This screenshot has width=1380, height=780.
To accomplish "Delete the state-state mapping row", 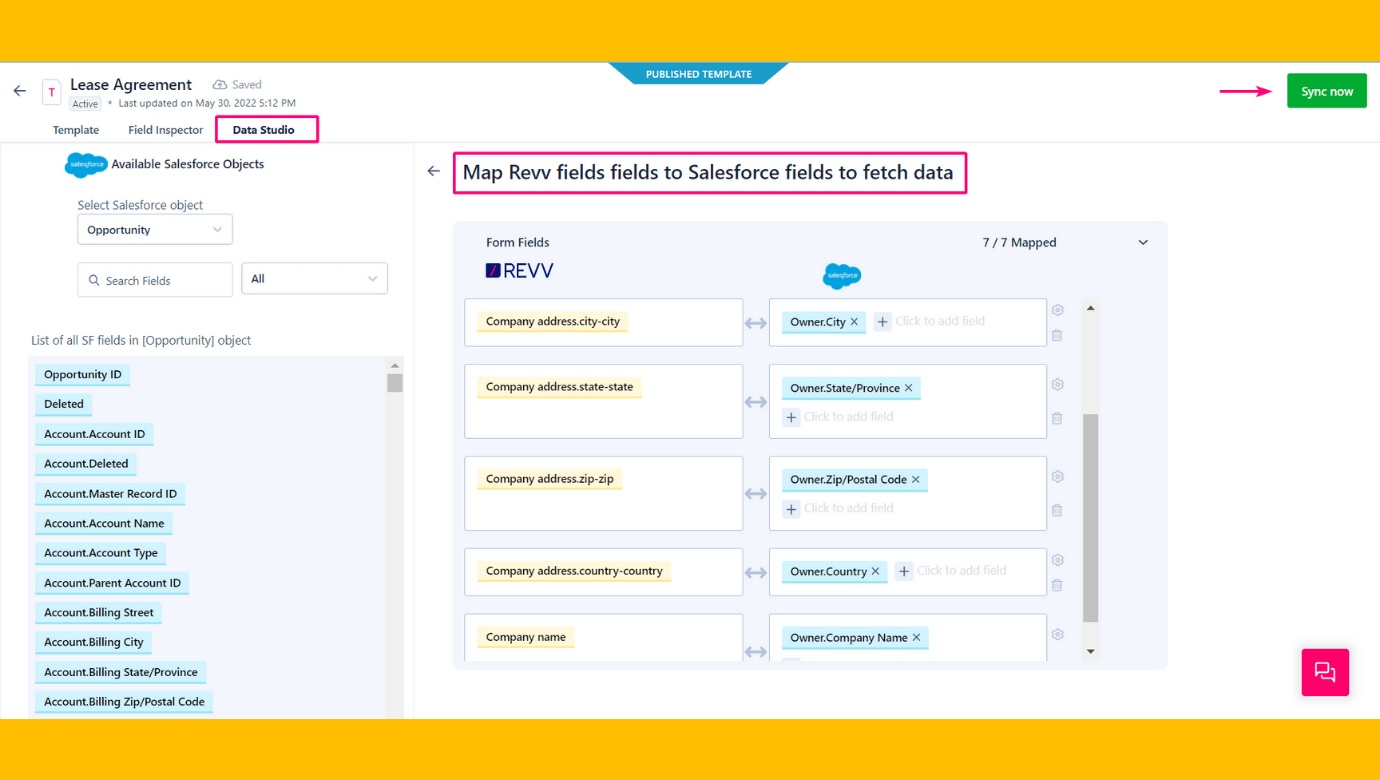I will 1057,418.
